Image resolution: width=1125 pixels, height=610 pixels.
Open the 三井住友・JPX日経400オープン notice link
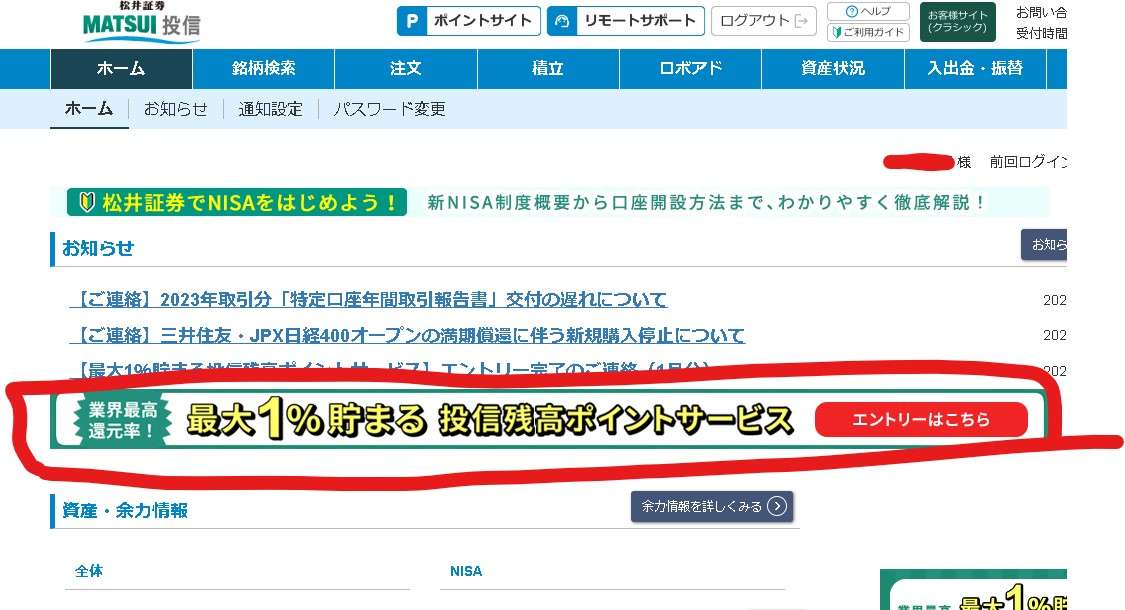[x=408, y=335]
